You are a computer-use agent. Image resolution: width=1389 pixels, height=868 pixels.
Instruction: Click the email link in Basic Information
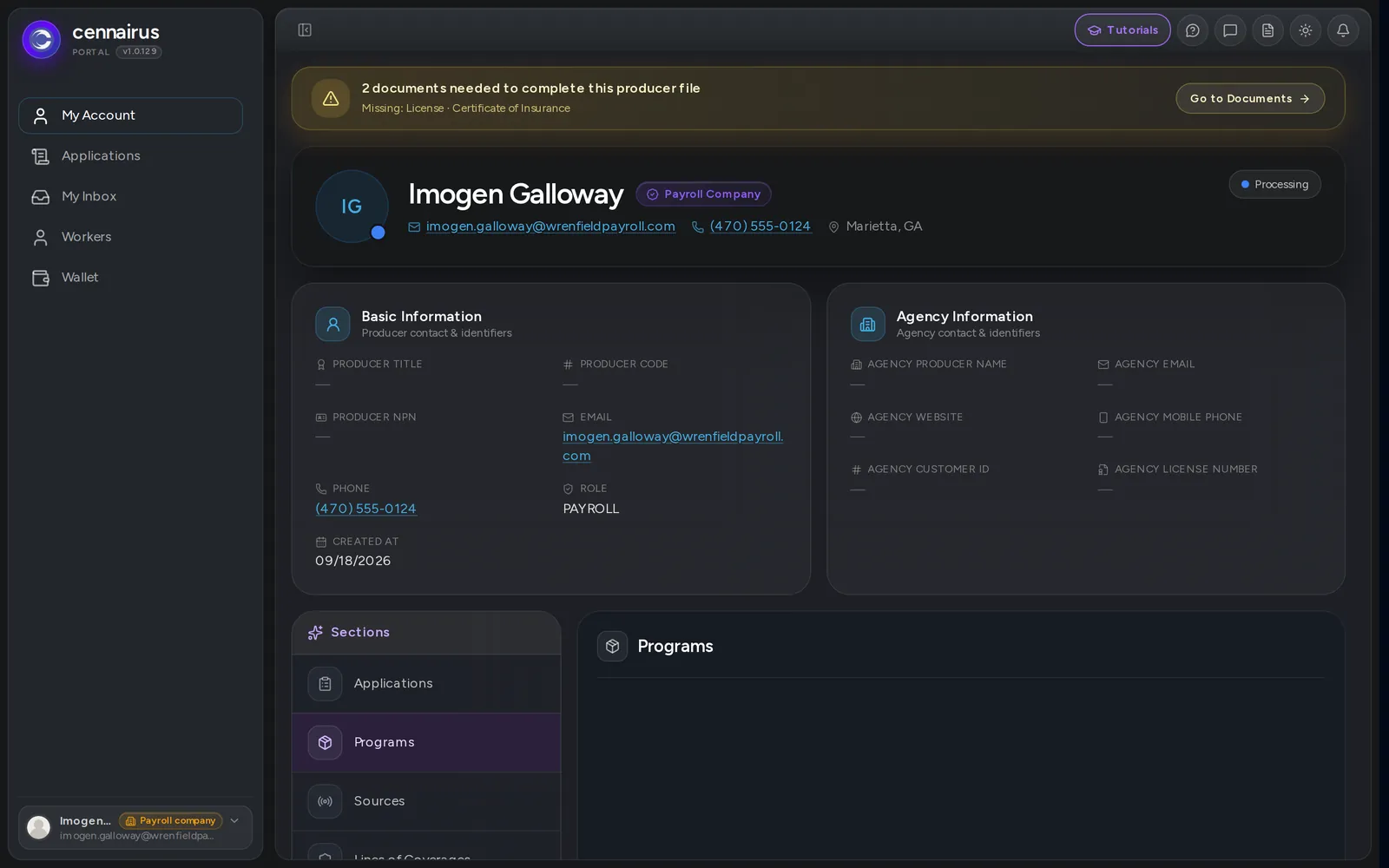673,446
